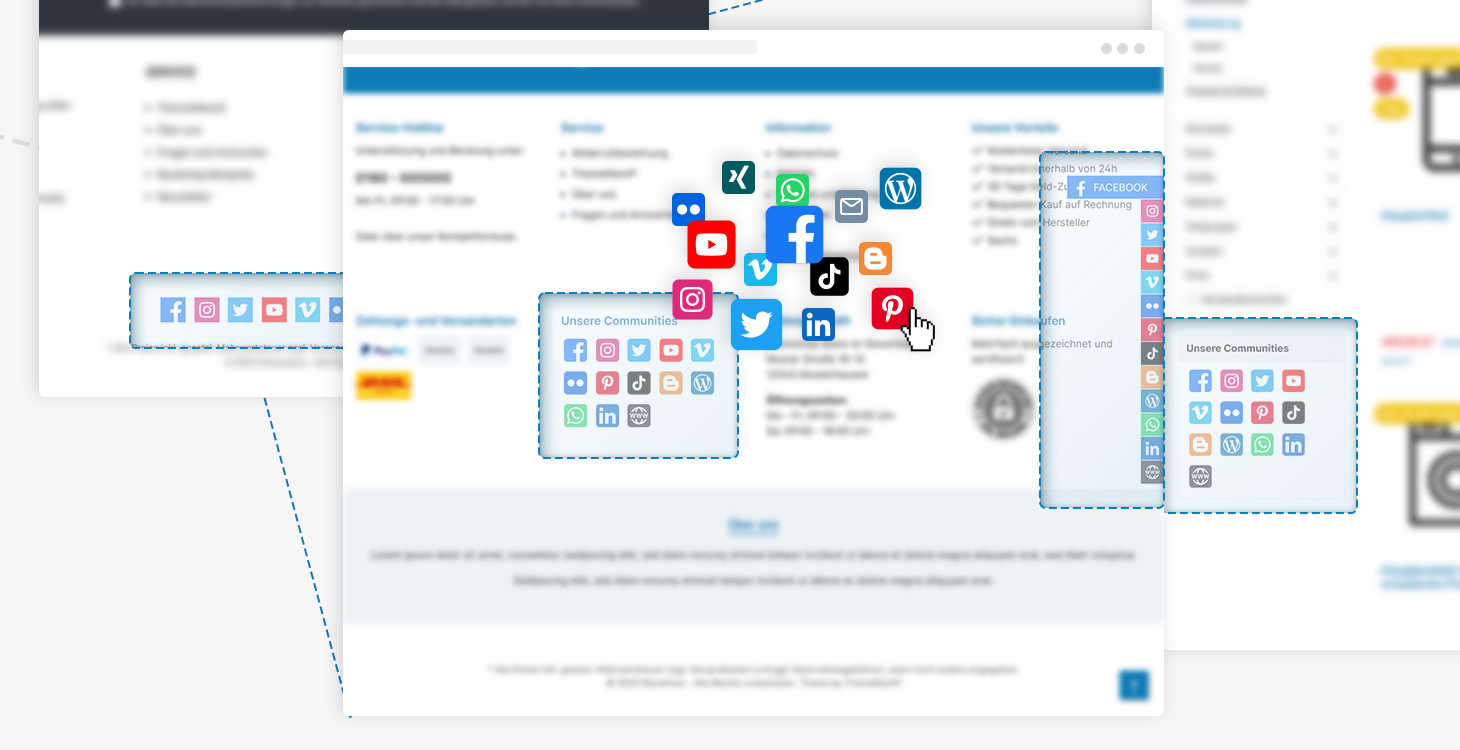The image size is (1460, 750).
Task: Click the Twitter icon in the sidebar flyout
Action: 1152,234
